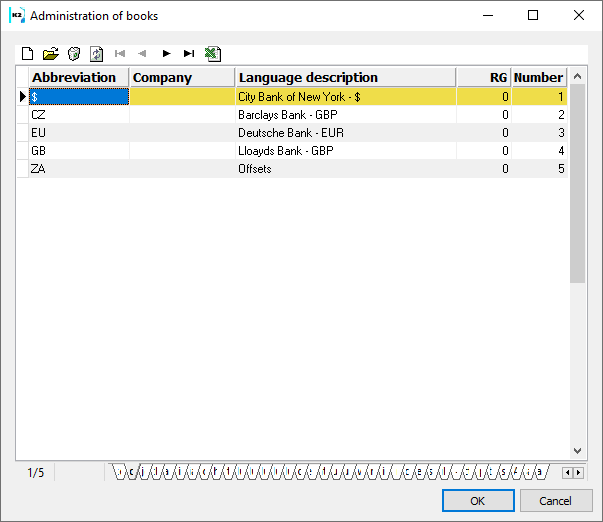Click the Number cell of the Lloayds row
This screenshot has width=603, height=522.
point(539,151)
